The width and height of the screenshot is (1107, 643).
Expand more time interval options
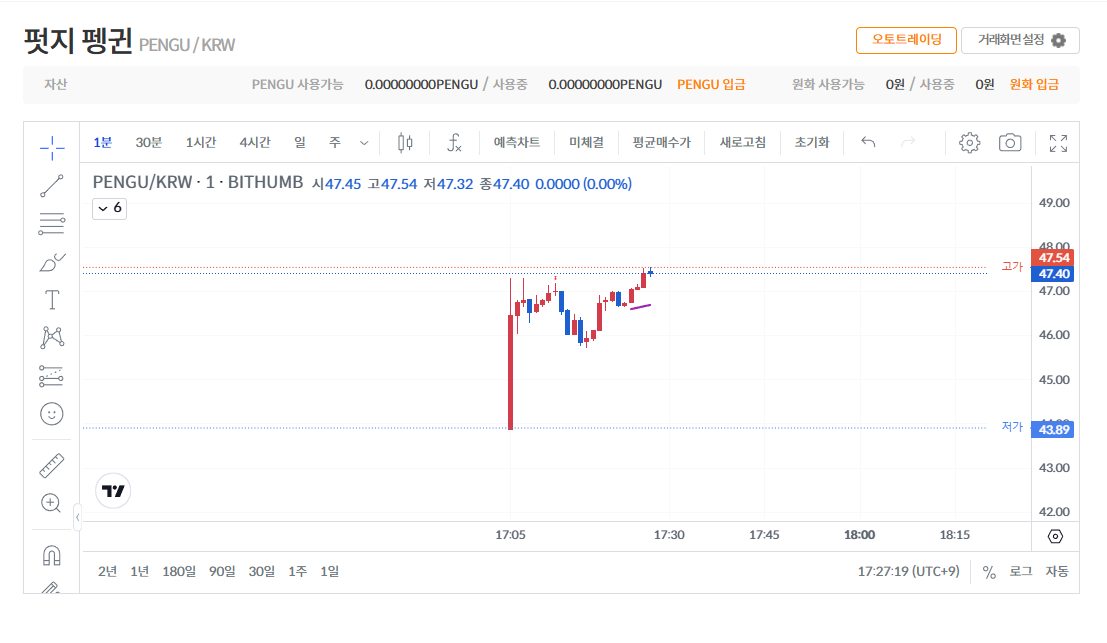click(x=364, y=143)
